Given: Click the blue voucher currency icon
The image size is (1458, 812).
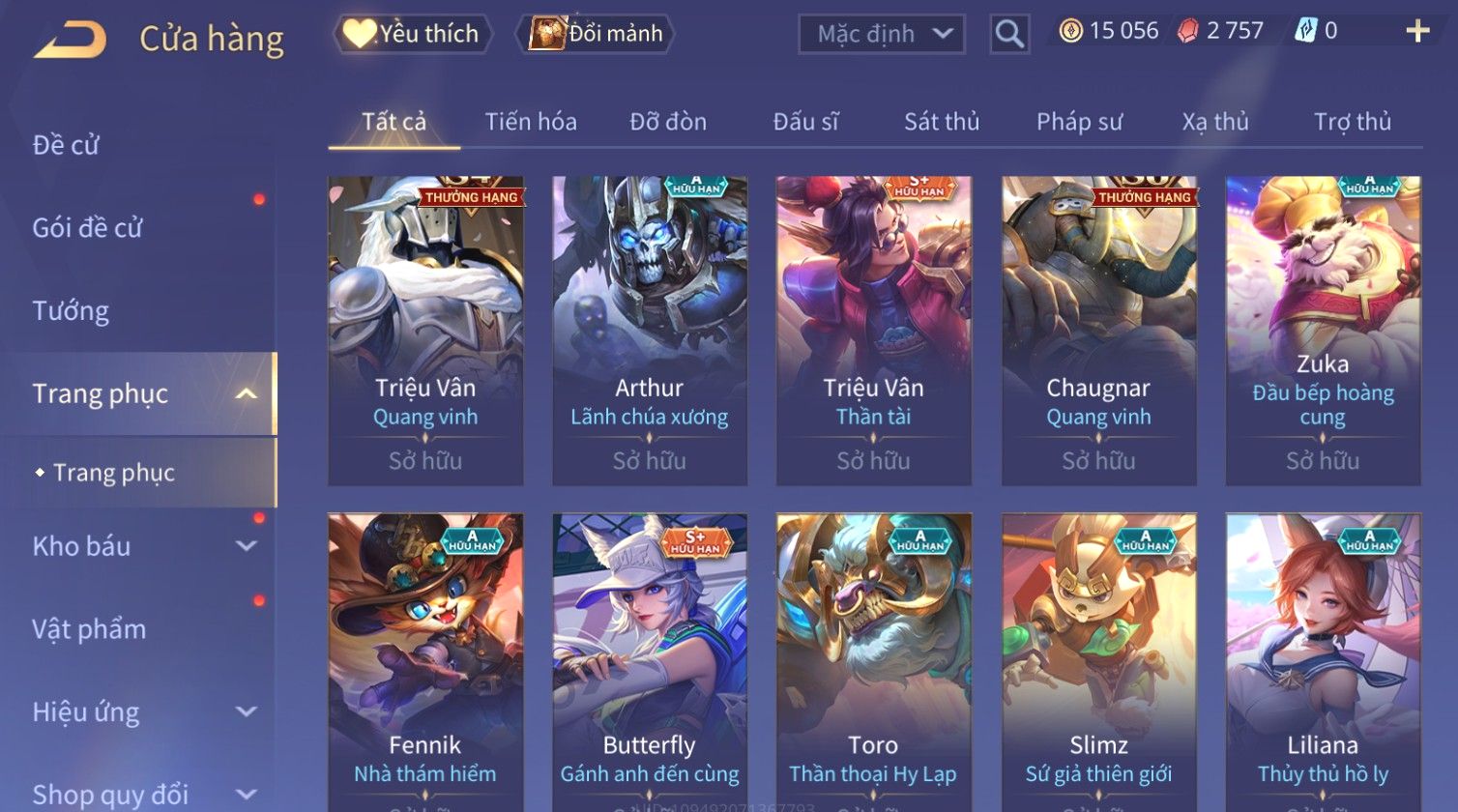Looking at the screenshot, I should [x=1305, y=32].
